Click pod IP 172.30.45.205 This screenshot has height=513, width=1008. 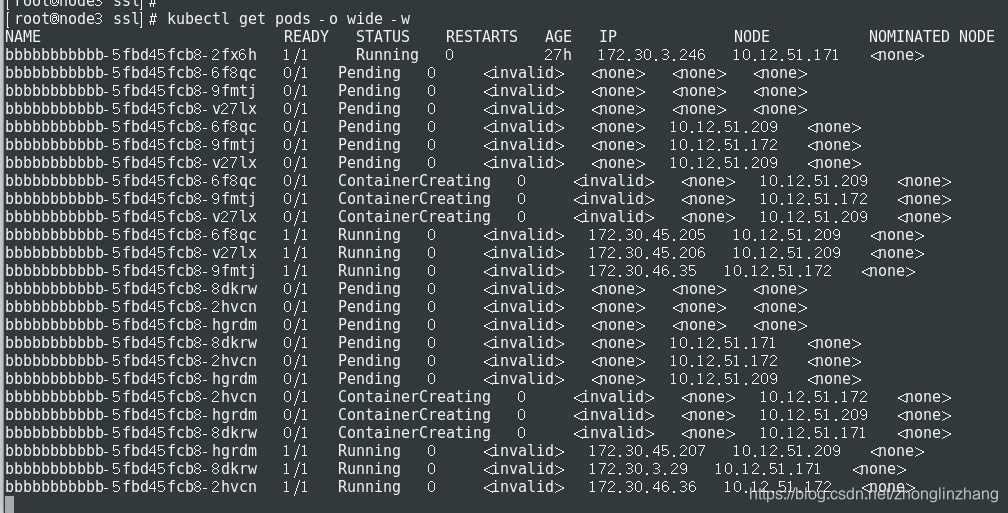pyautogui.click(x=647, y=235)
